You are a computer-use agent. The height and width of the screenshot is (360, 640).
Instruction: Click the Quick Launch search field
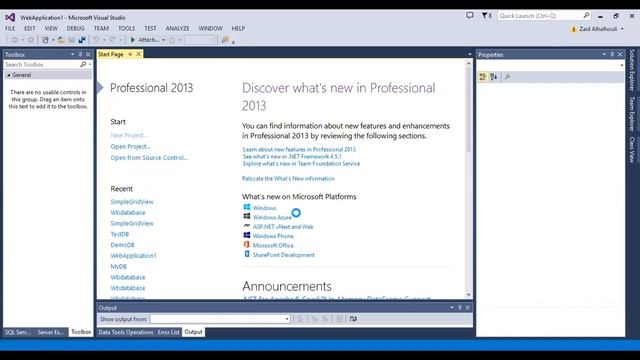[x=540, y=16]
